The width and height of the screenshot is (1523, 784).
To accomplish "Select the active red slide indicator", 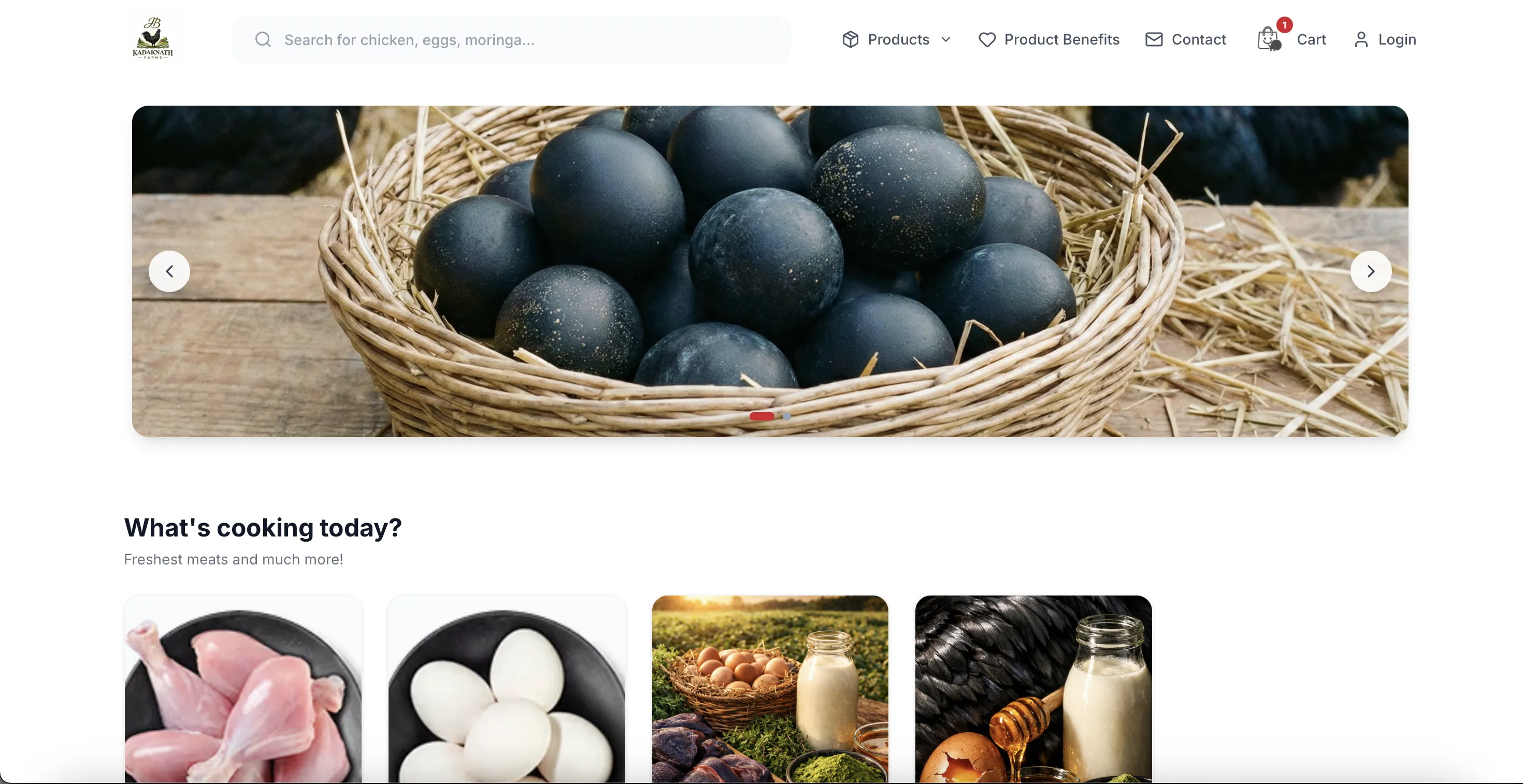I will 761,416.
